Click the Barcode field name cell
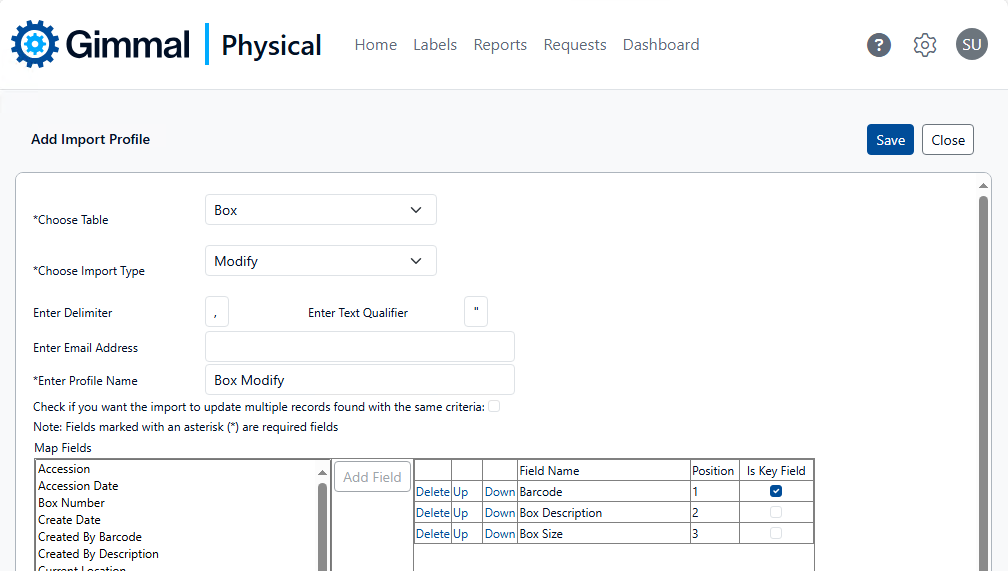 pyautogui.click(x=604, y=492)
